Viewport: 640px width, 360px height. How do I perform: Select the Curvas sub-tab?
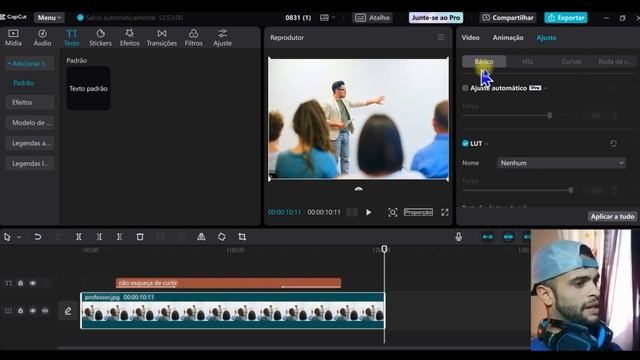point(571,62)
